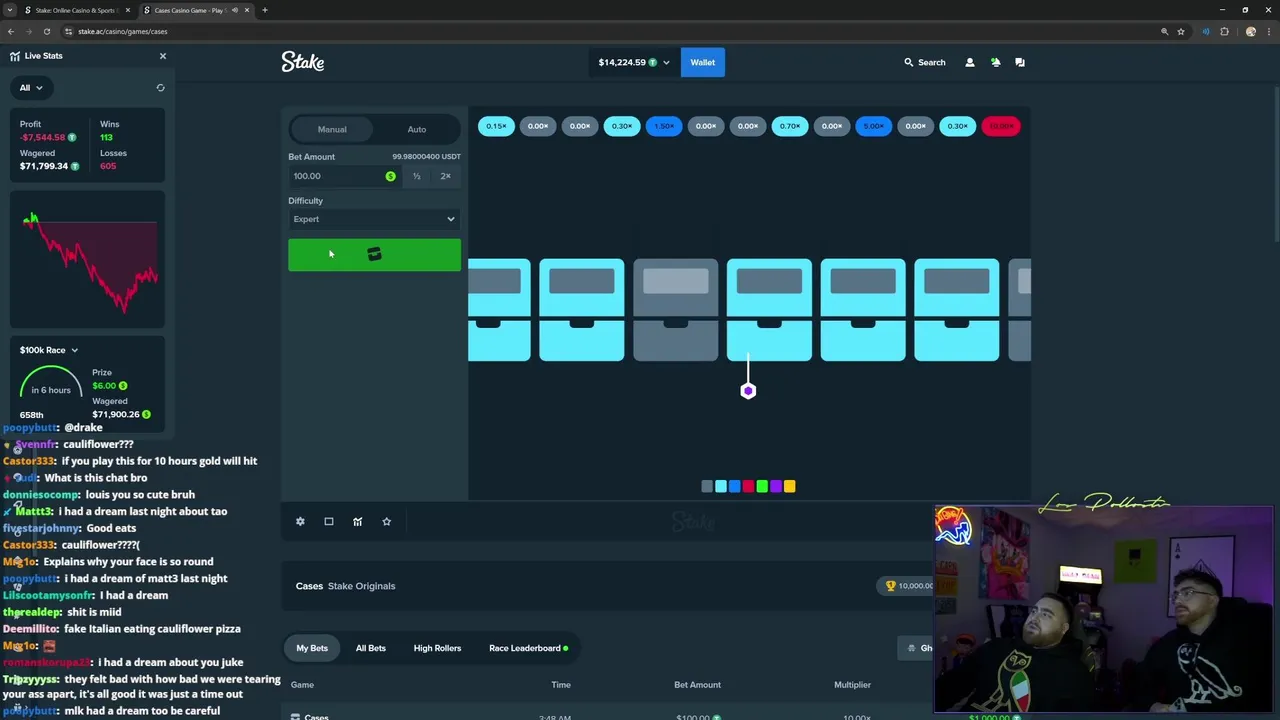The width and height of the screenshot is (1280, 720).
Task: Click the red color swatch in legend
Action: point(748,486)
